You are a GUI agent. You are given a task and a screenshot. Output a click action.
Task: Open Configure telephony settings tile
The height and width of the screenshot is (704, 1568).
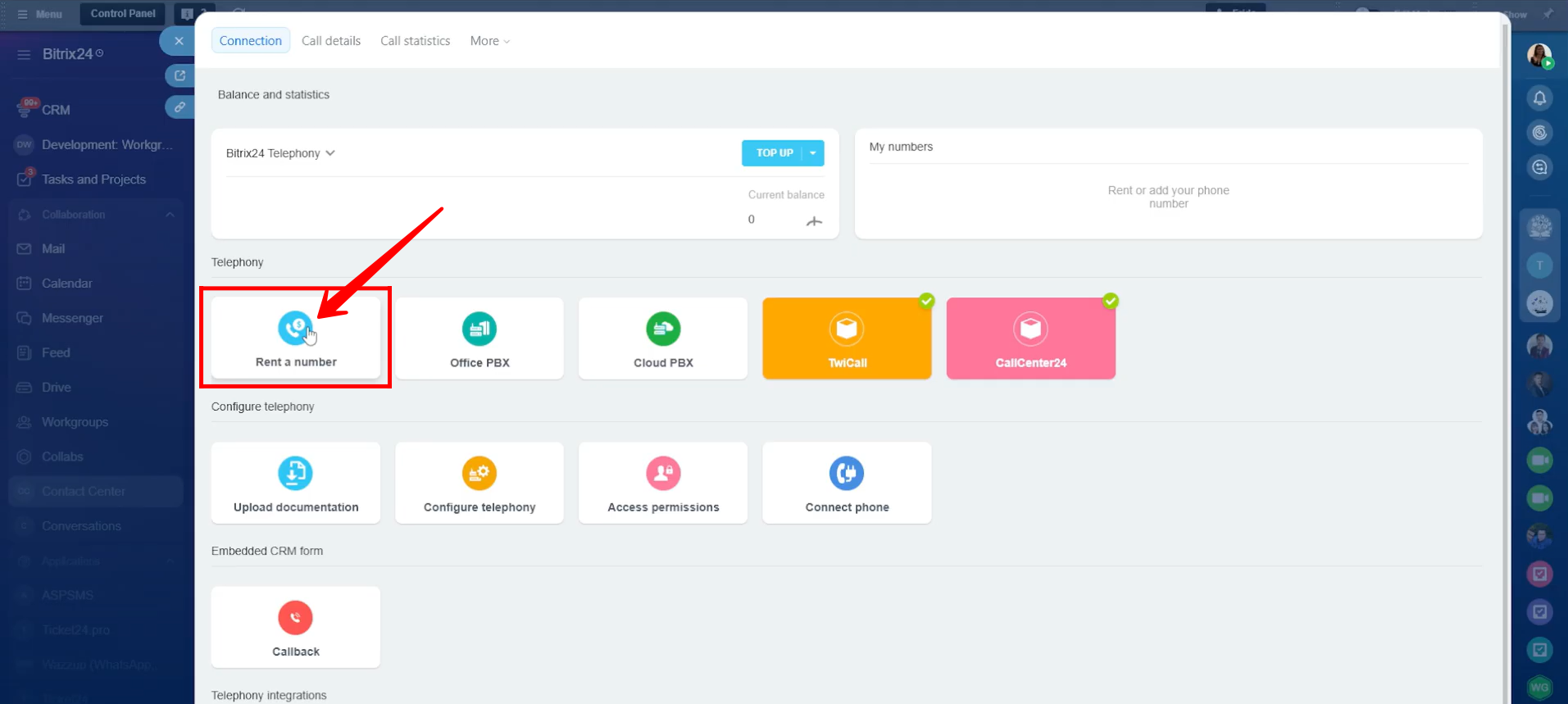[x=479, y=483]
